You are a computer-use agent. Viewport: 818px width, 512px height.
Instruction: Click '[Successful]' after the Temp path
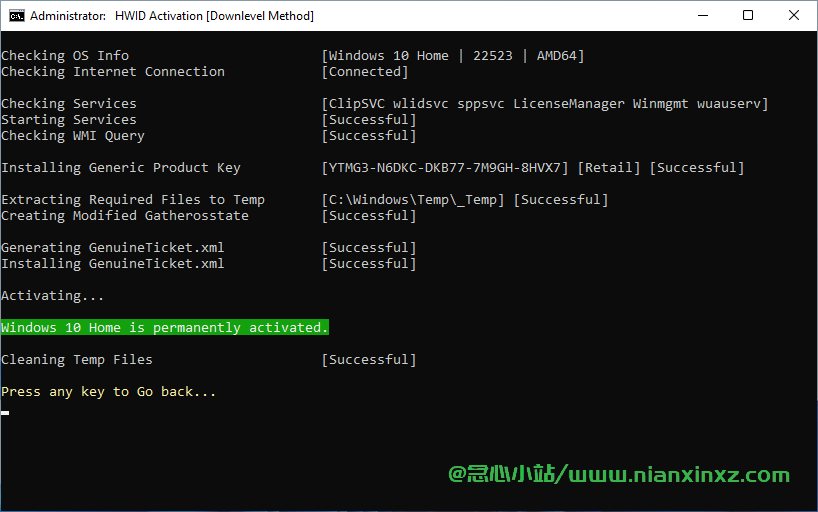coord(561,199)
